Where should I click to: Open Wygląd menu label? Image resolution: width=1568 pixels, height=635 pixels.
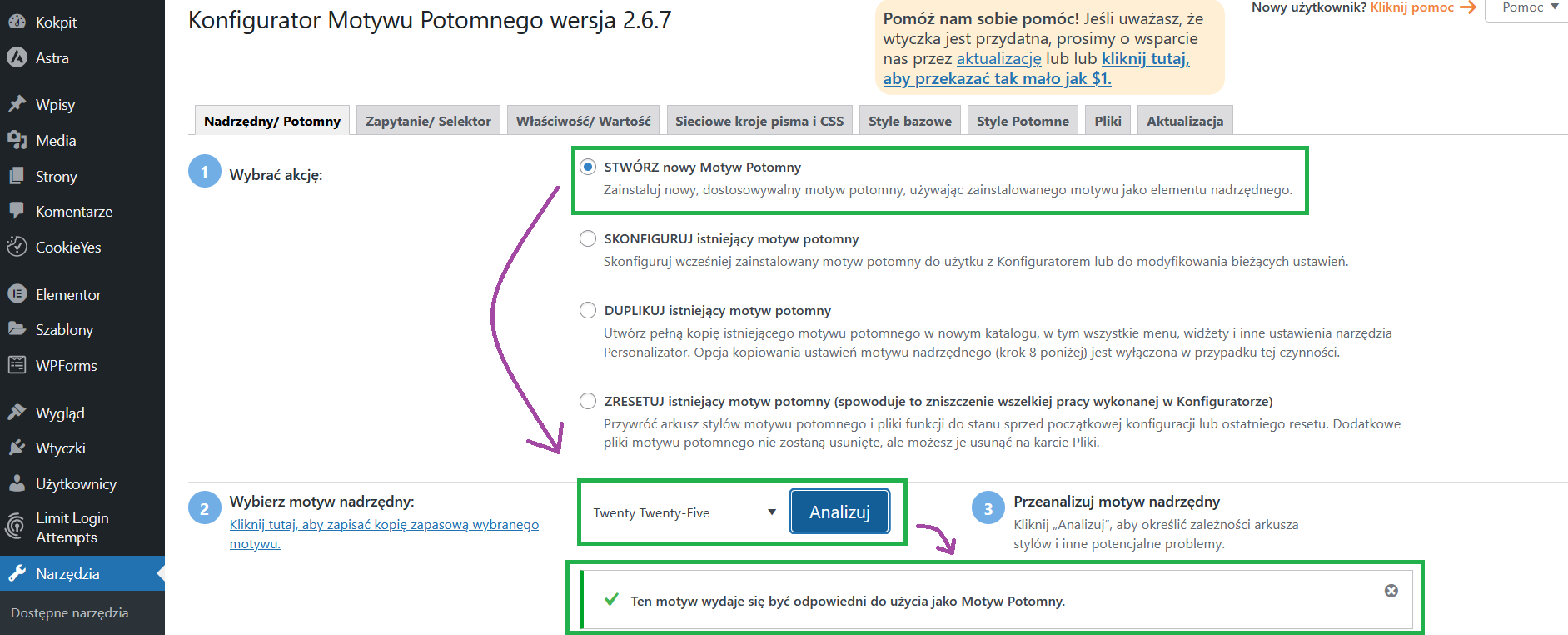pos(60,413)
